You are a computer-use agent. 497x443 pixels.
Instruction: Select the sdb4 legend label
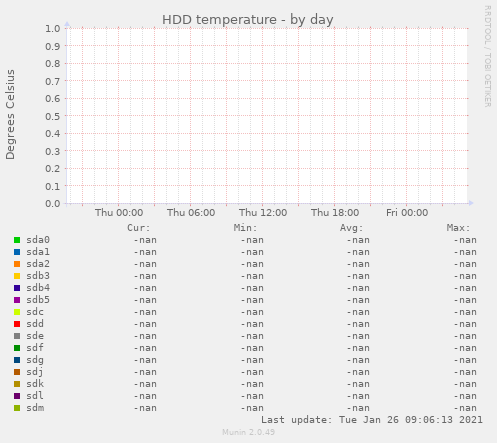point(38,288)
